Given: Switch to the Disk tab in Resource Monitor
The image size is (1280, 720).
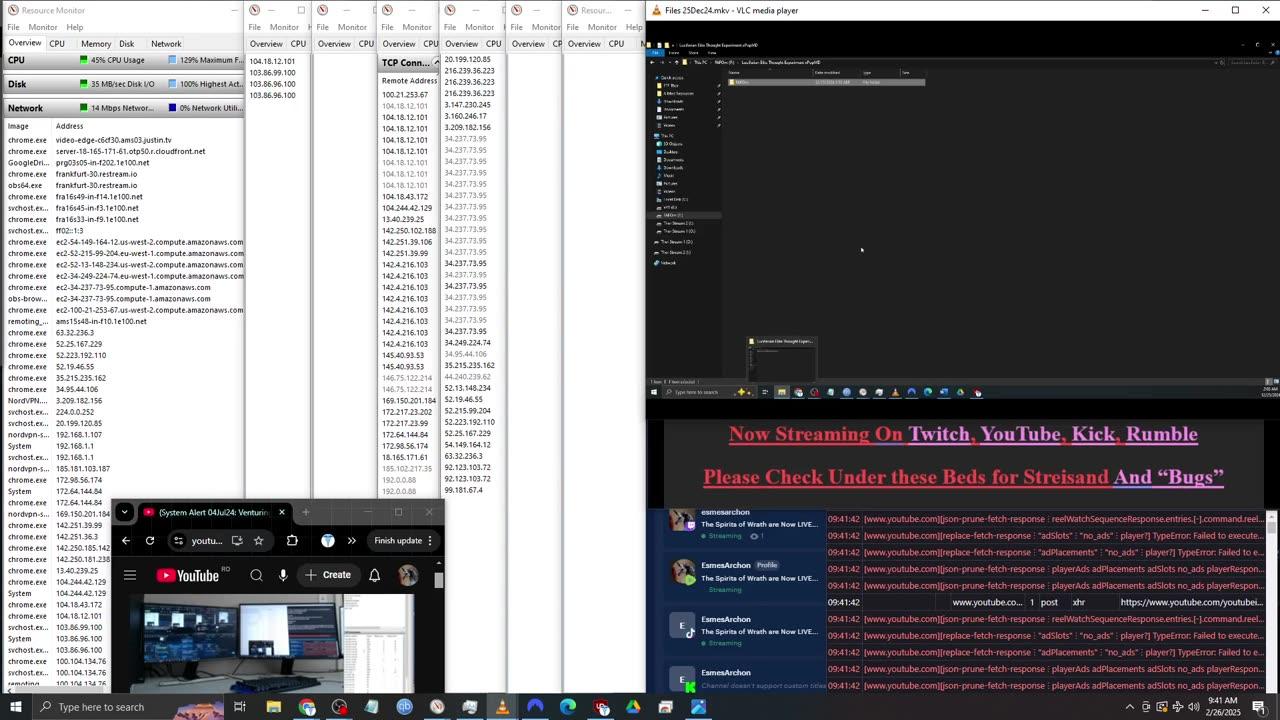Looking at the screenshot, I should point(127,44).
